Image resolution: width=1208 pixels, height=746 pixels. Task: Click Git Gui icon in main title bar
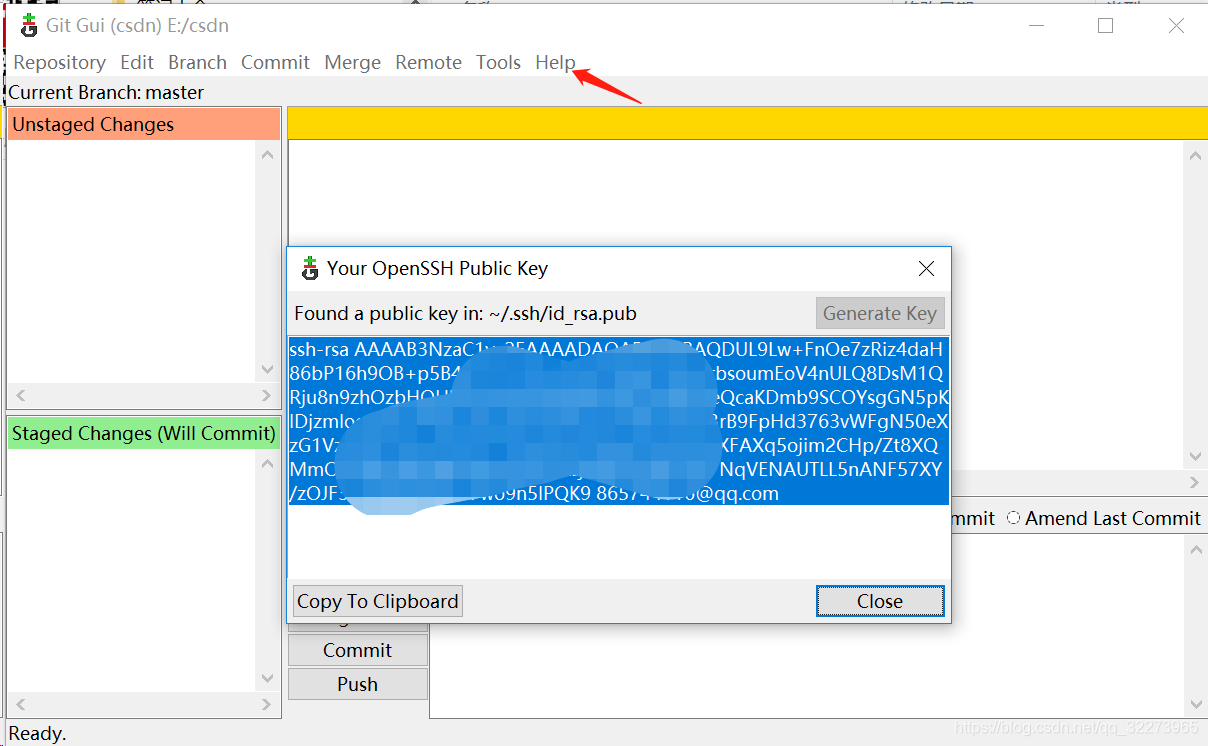pos(28,26)
